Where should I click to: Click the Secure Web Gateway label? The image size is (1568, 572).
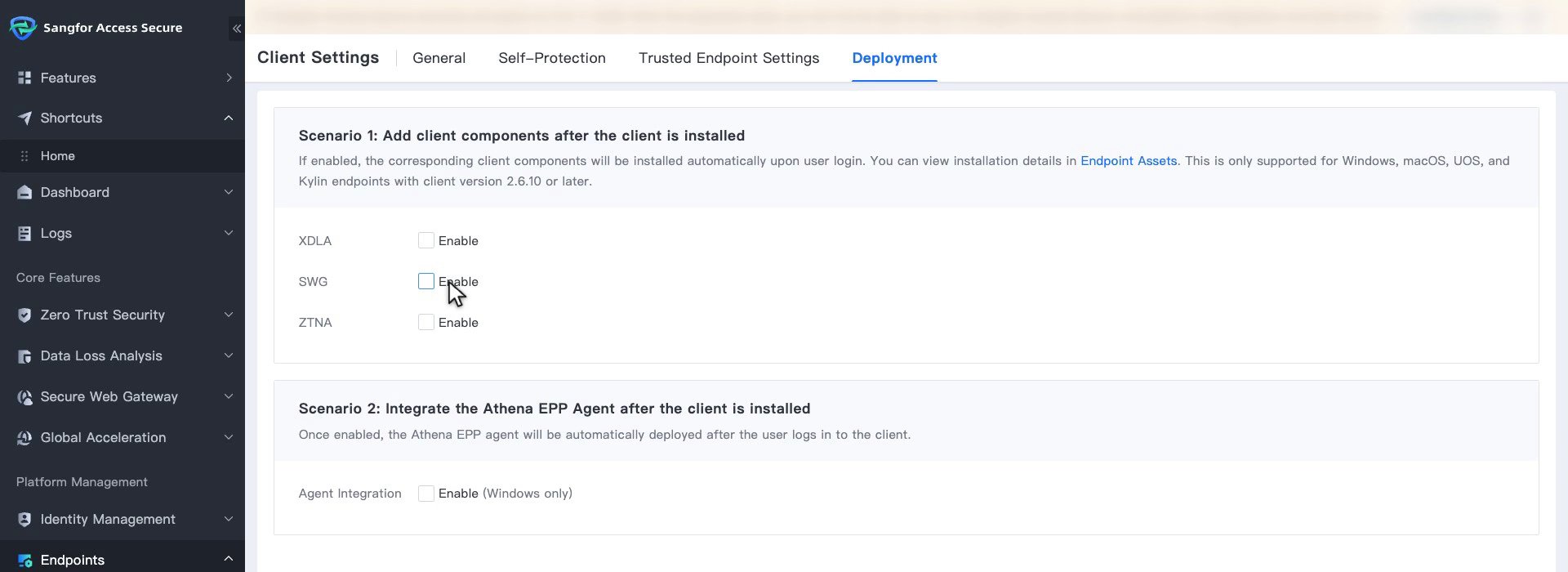[x=109, y=396]
